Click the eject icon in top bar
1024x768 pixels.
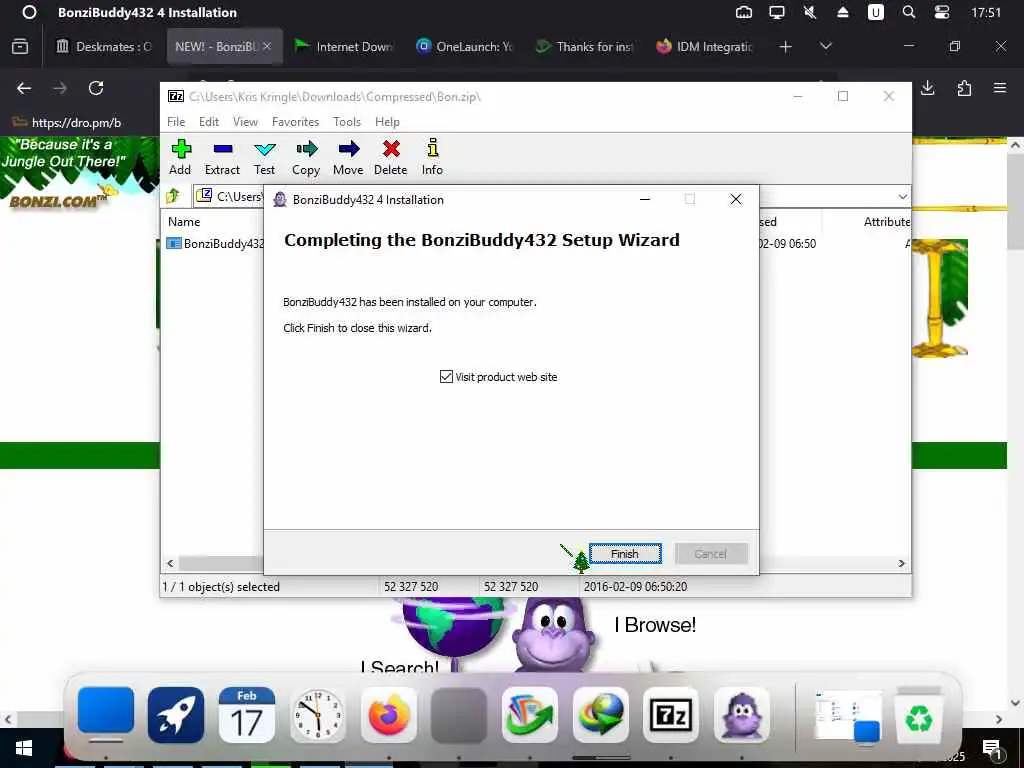click(842, 12)
